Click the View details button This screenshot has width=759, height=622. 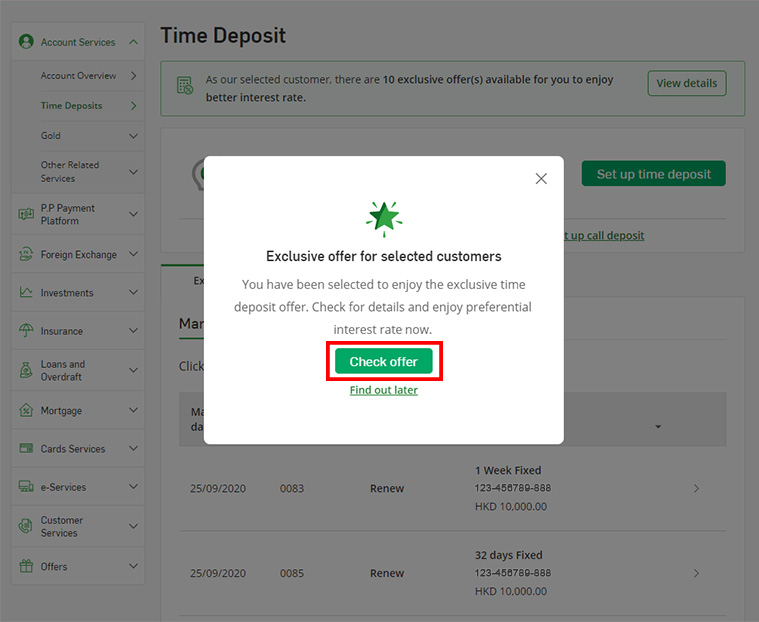(x=686, y=83)
